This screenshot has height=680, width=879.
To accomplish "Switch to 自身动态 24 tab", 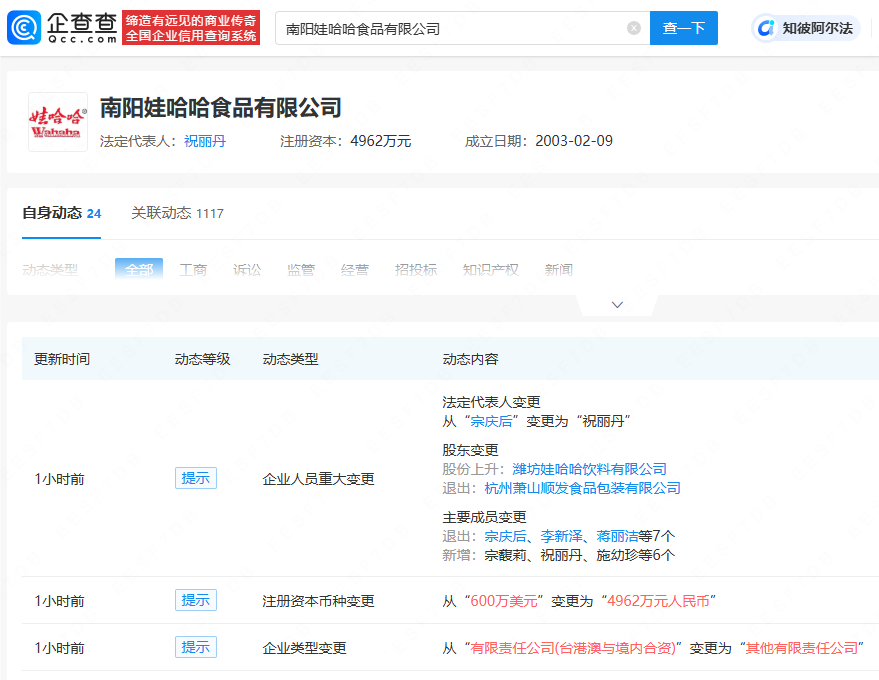I will [x=62, y=213].
